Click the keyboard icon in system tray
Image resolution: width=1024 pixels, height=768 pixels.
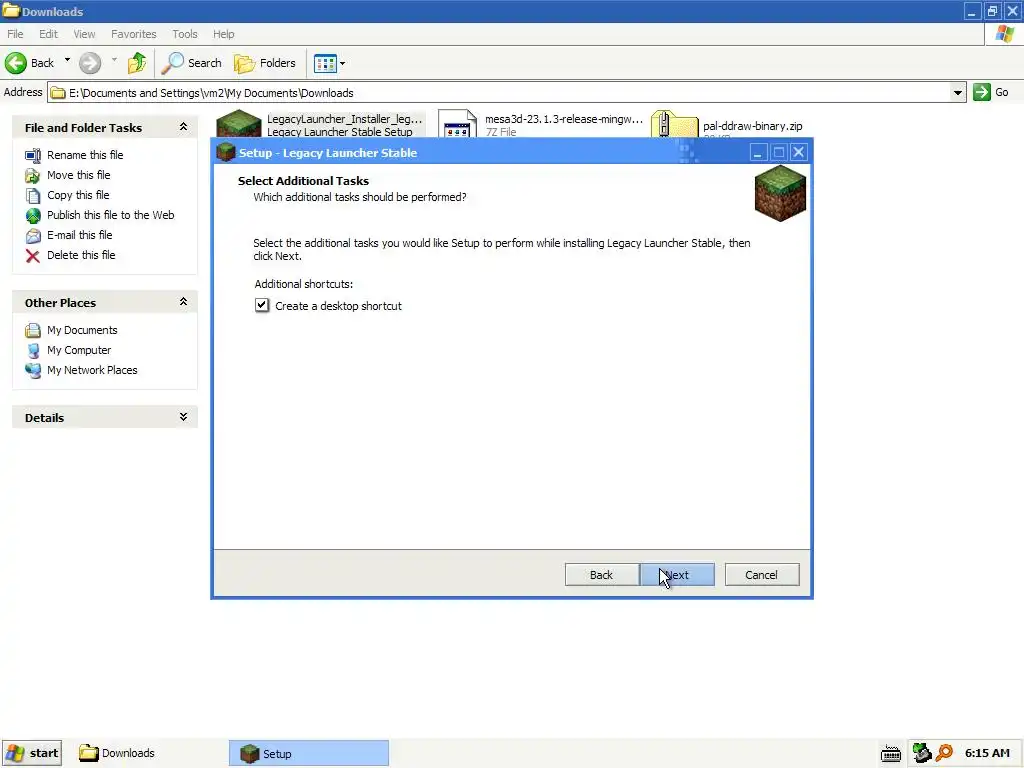tap(891, 754)
